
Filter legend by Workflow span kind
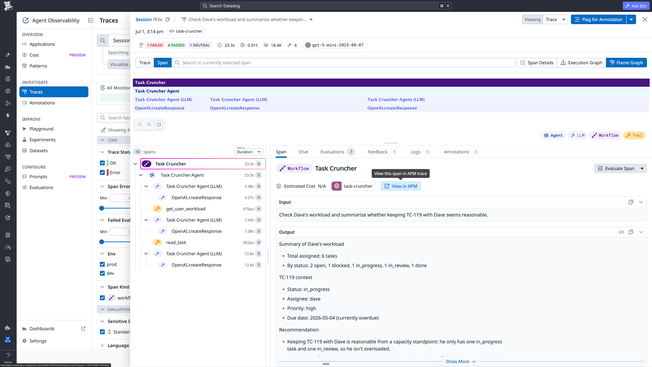pyautogui.click(x=605, y=135)
